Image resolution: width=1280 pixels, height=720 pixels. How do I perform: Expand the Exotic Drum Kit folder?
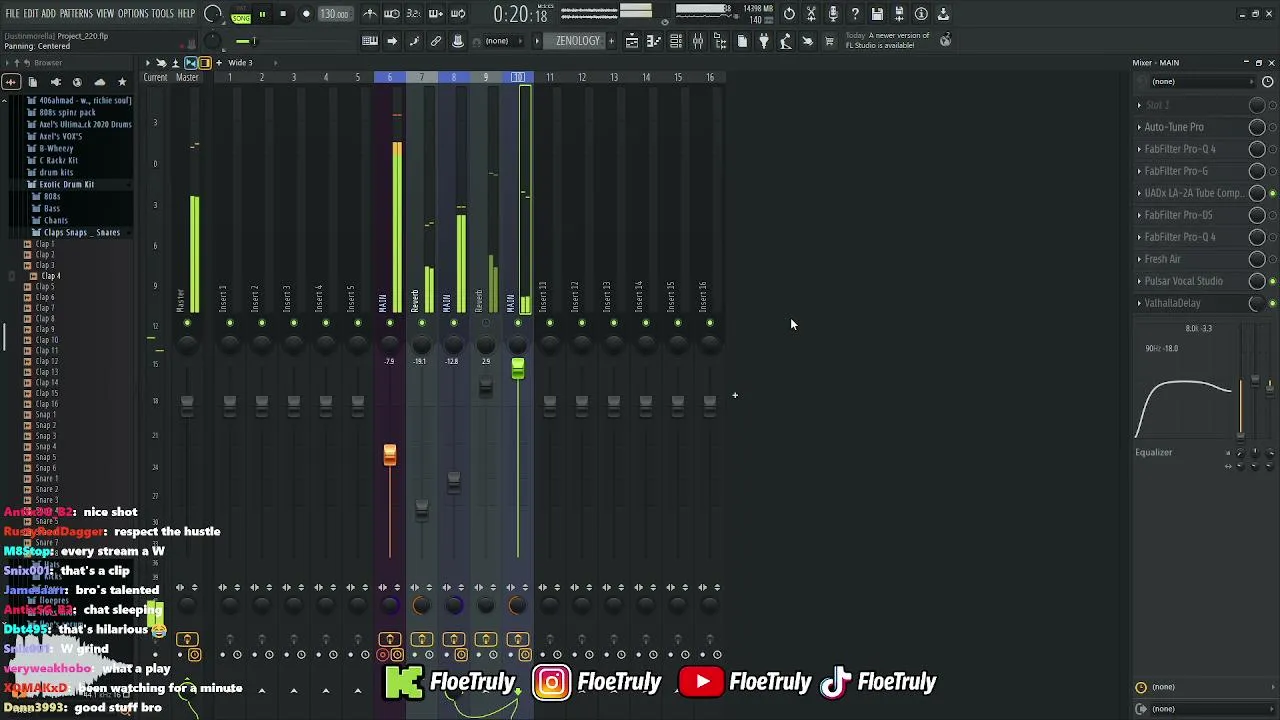coord(66,185)
